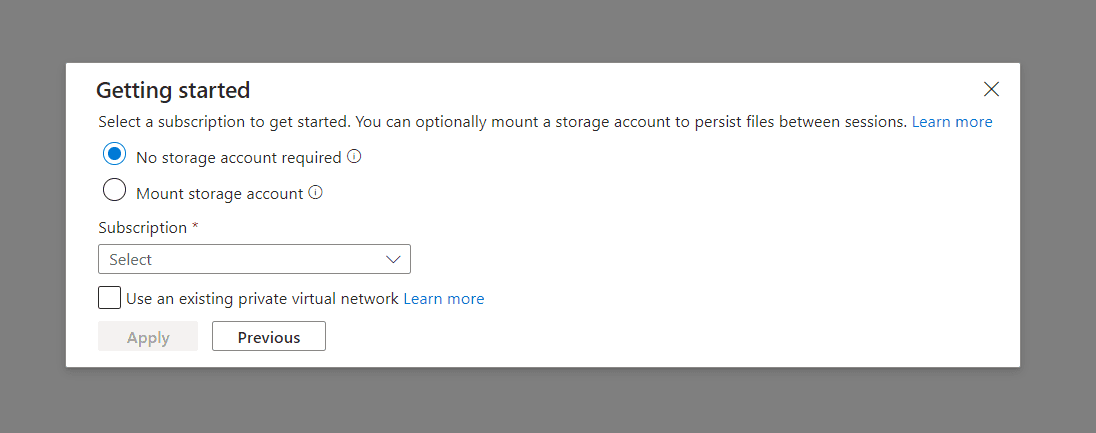
Task: Click info icon beside No storage account required
Action: click(354, 157)
